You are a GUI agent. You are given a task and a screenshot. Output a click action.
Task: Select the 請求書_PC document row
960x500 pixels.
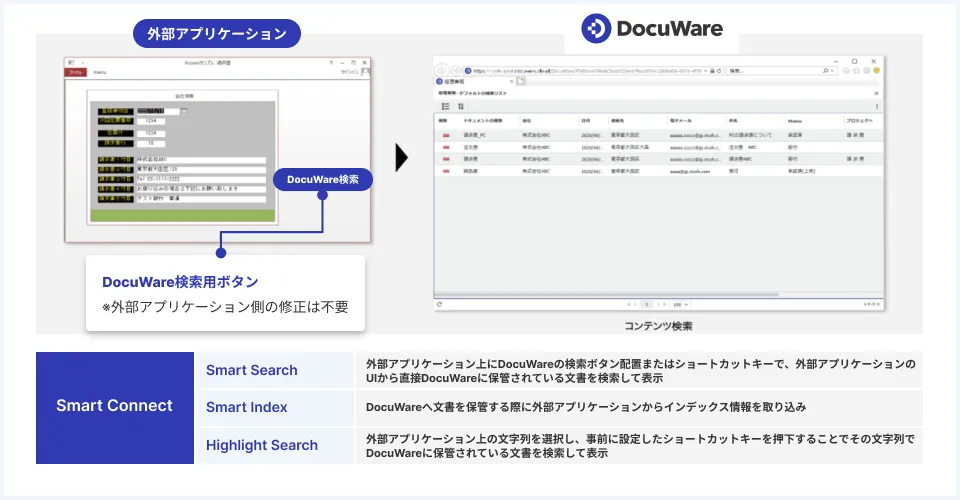[x=659, y=135]
